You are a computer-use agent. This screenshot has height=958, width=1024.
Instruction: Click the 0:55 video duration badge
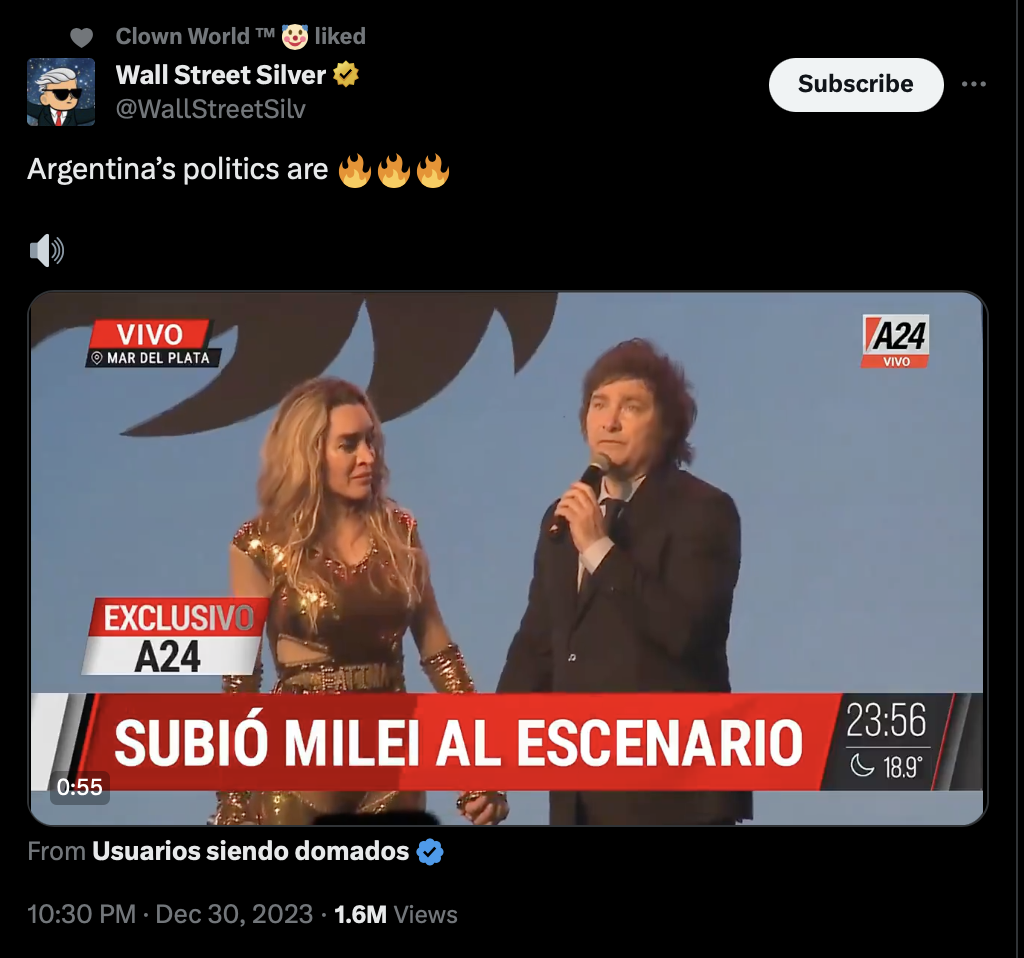[80, 787]
